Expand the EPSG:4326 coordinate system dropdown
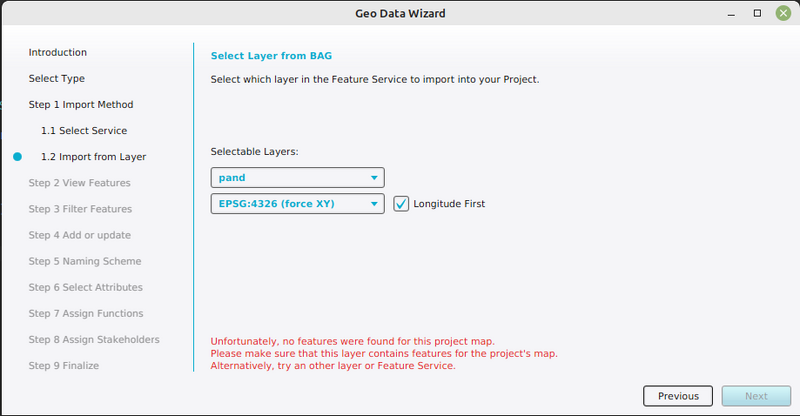The image size is (800, 416). (298, 204)
